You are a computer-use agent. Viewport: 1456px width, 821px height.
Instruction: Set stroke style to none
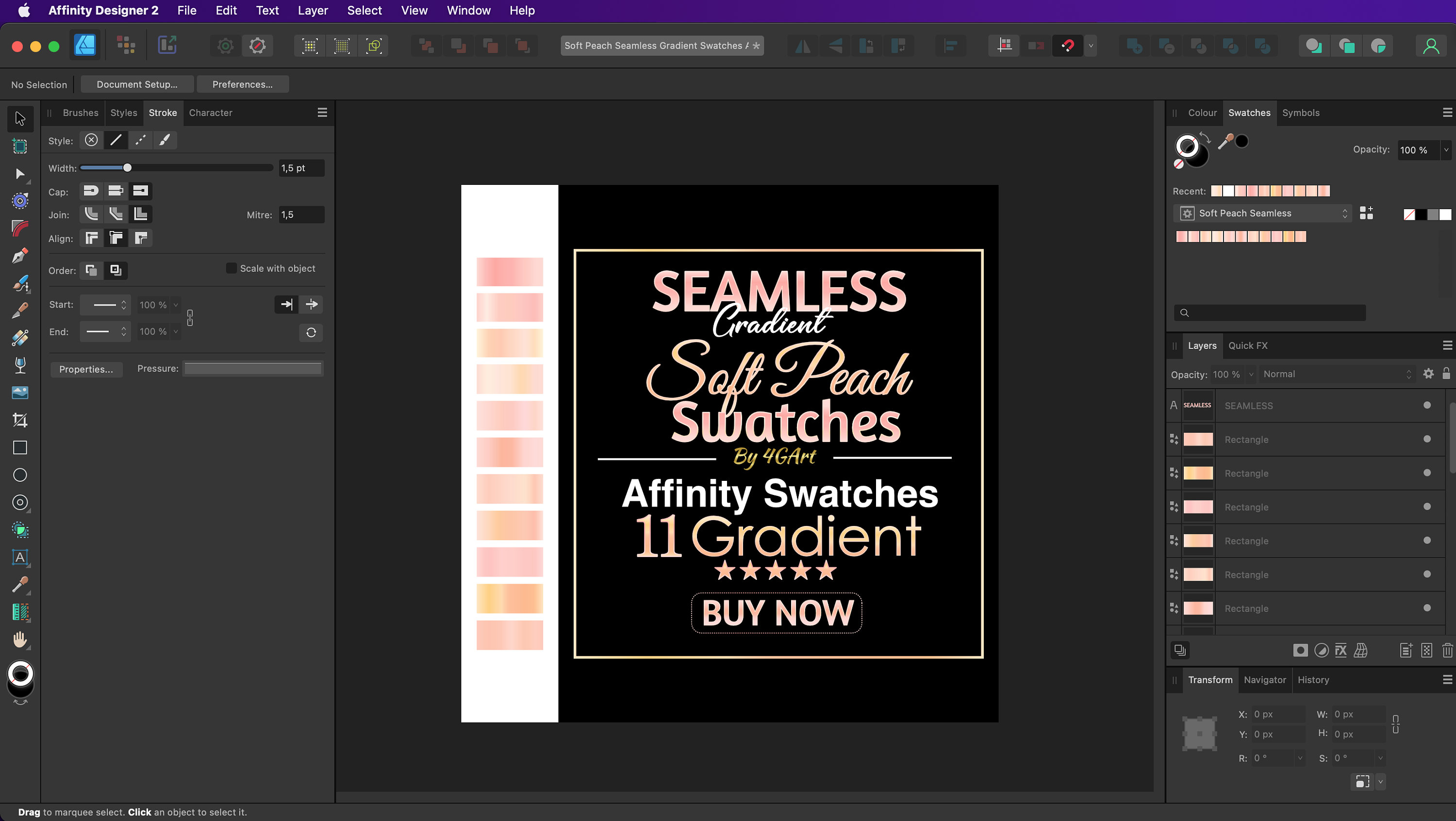tap(91, 140)
